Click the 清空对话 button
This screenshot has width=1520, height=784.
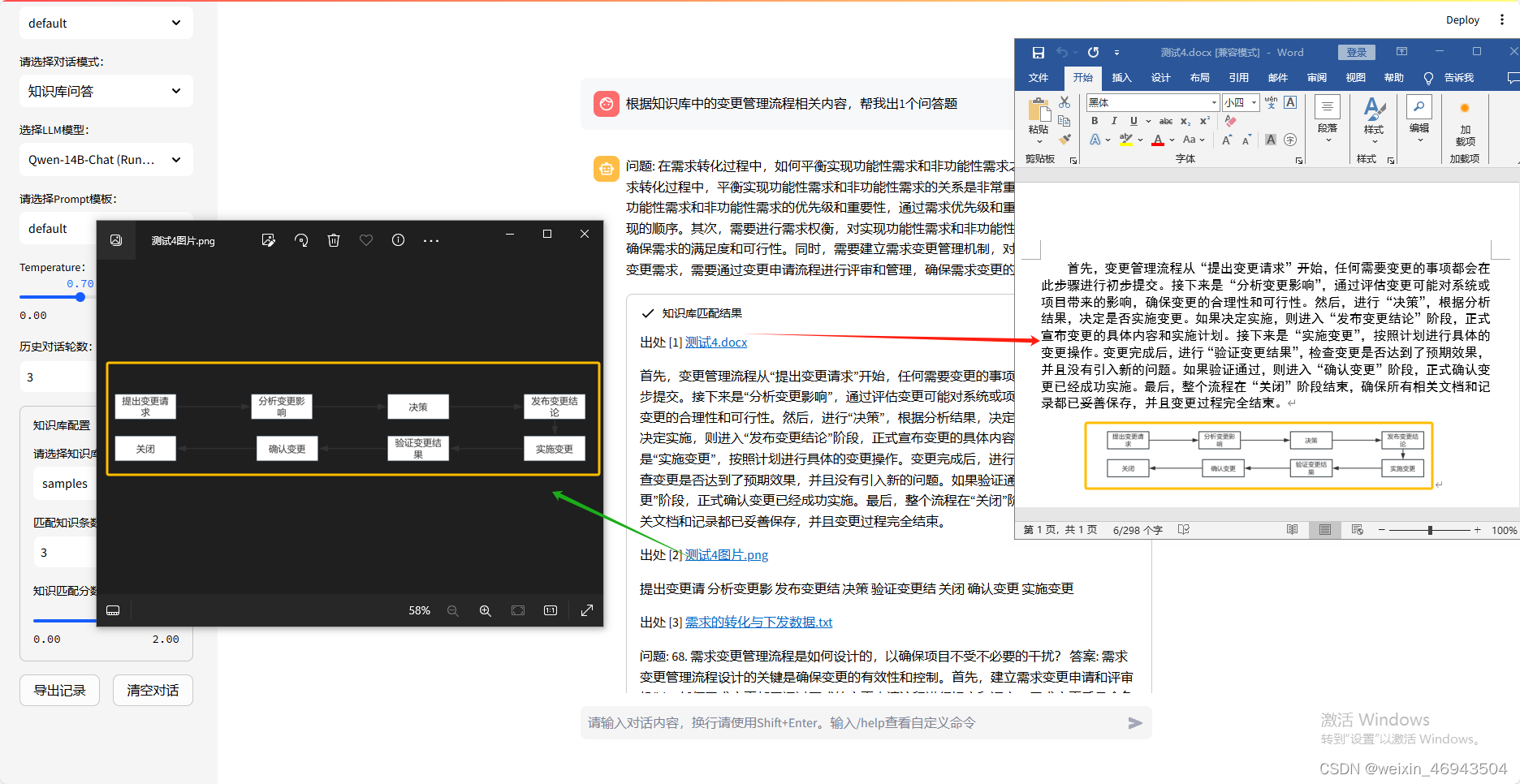click(153, 690)
